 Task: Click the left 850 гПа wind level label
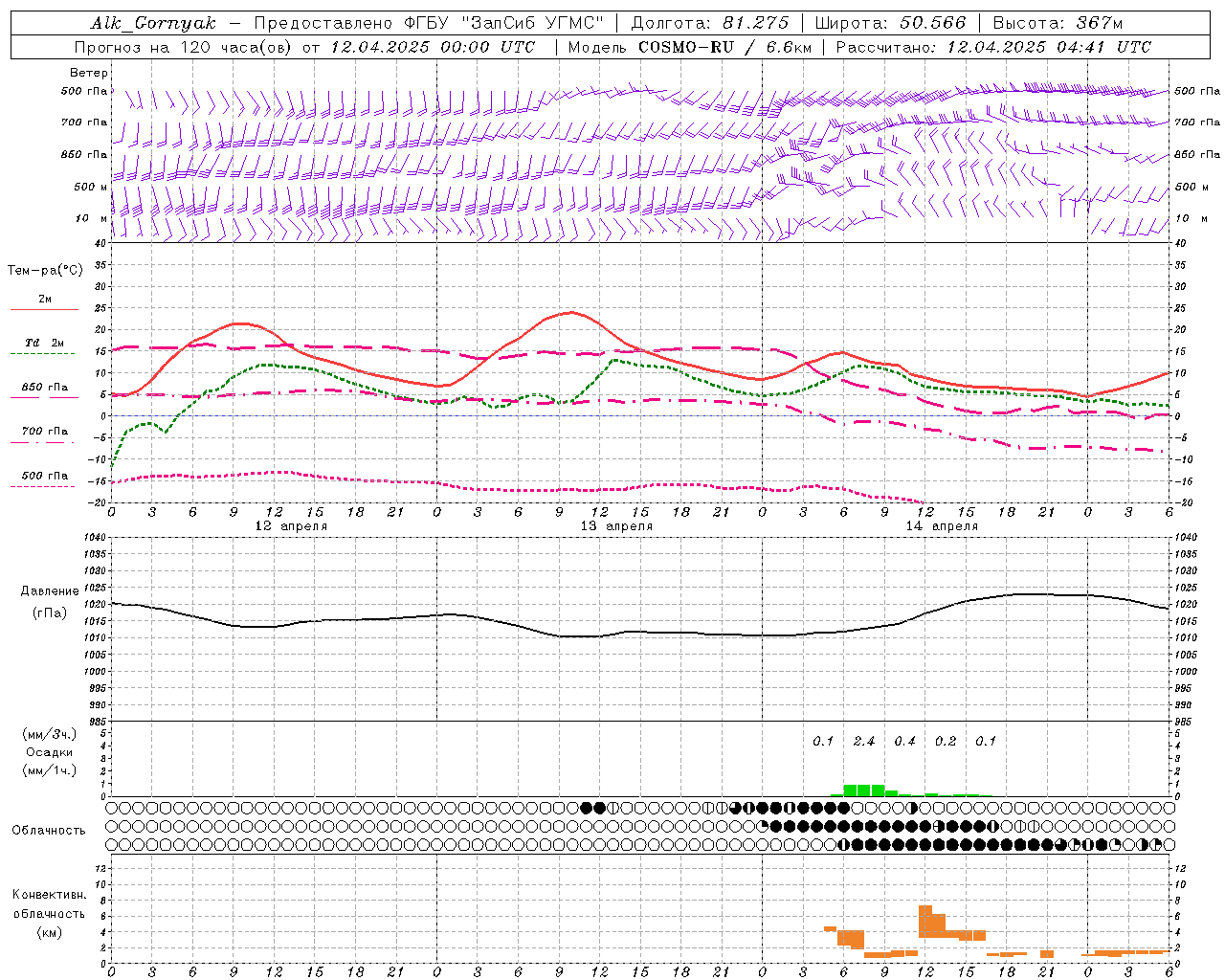(84, 154)
